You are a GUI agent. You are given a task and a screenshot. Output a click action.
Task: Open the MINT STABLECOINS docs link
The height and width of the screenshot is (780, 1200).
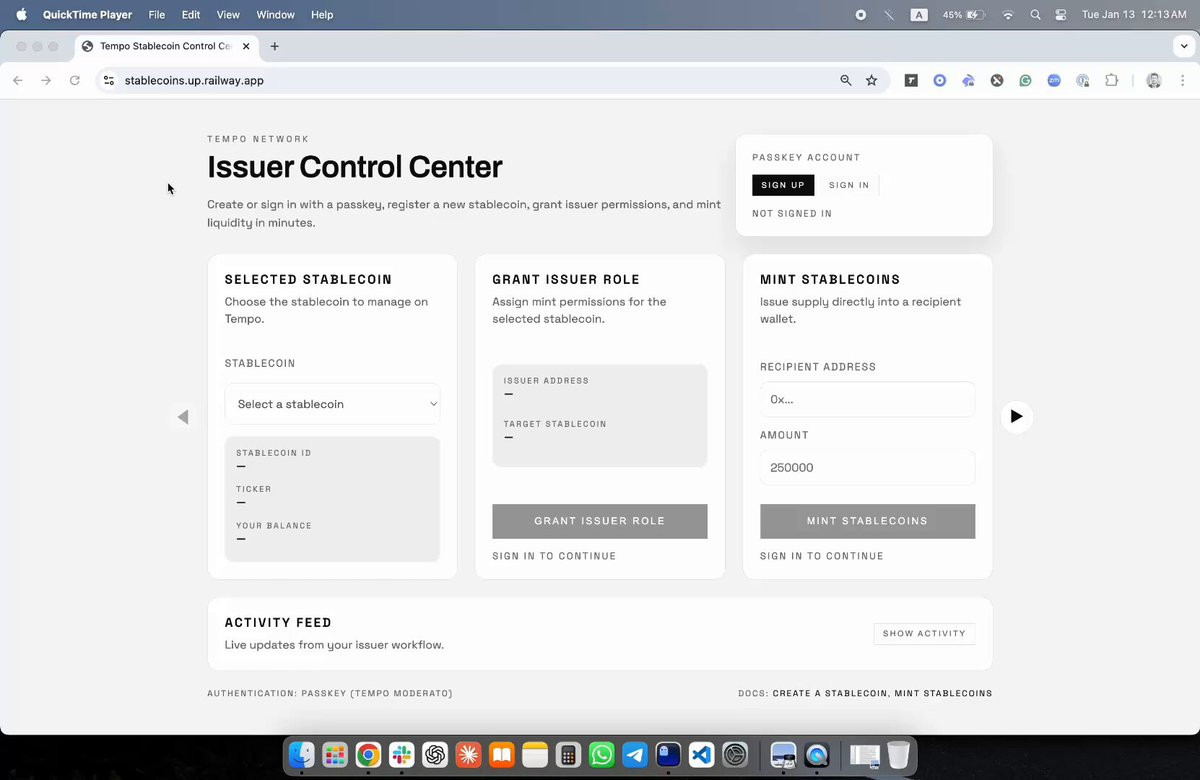click(x=943, y=693)
